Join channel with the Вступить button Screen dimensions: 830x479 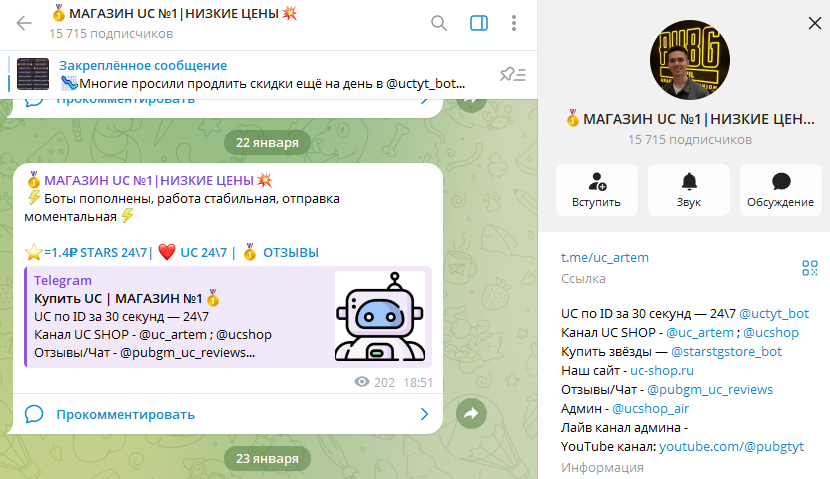[596, 190]
